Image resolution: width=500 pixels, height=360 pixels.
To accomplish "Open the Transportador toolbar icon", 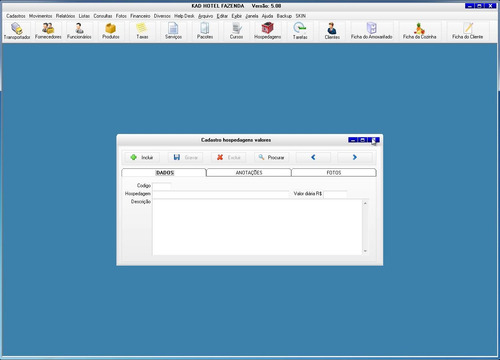I will 17,31.
